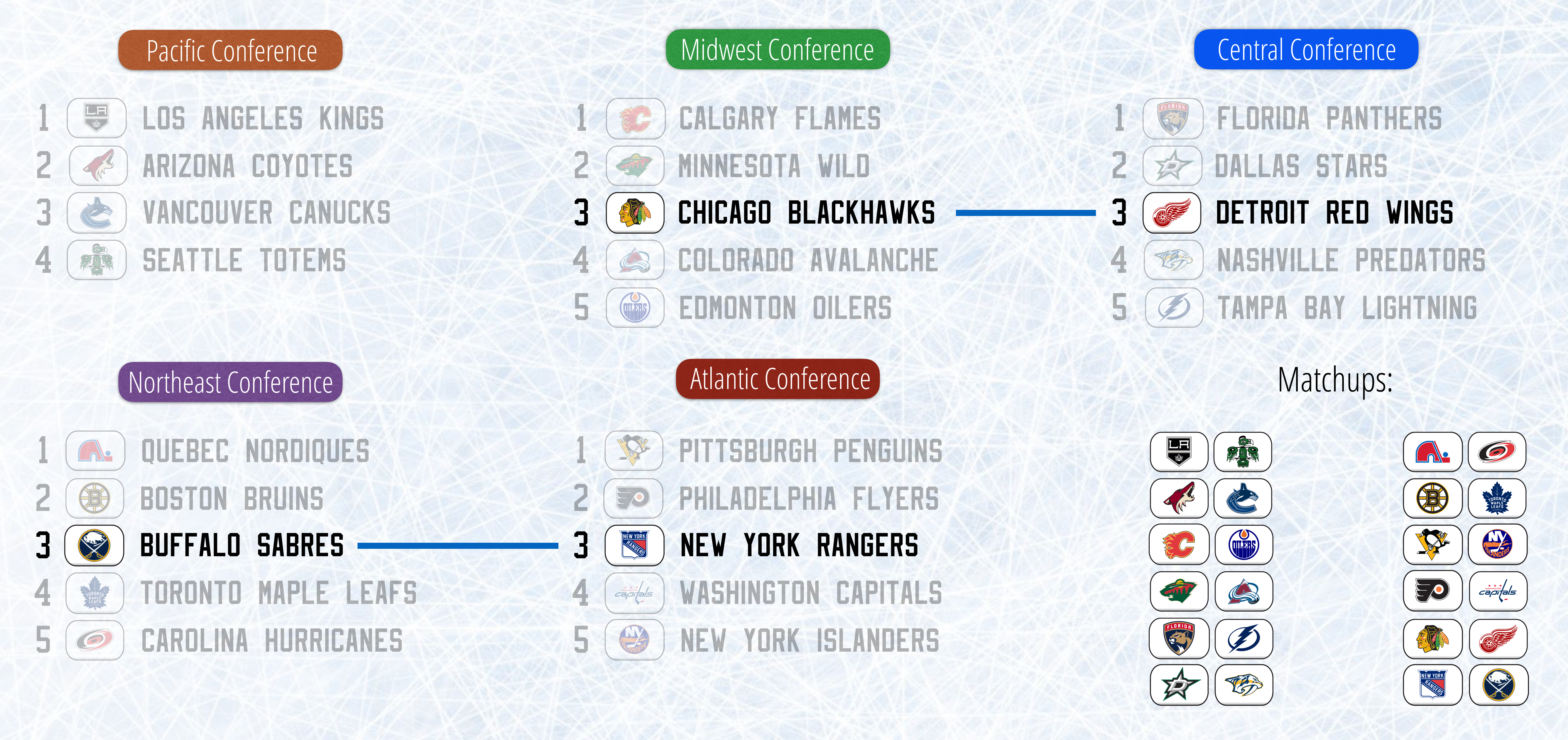Click the Tampa Bay Lightning logo in Central list
This screenshot has height=740, width=1568.
1174,308
